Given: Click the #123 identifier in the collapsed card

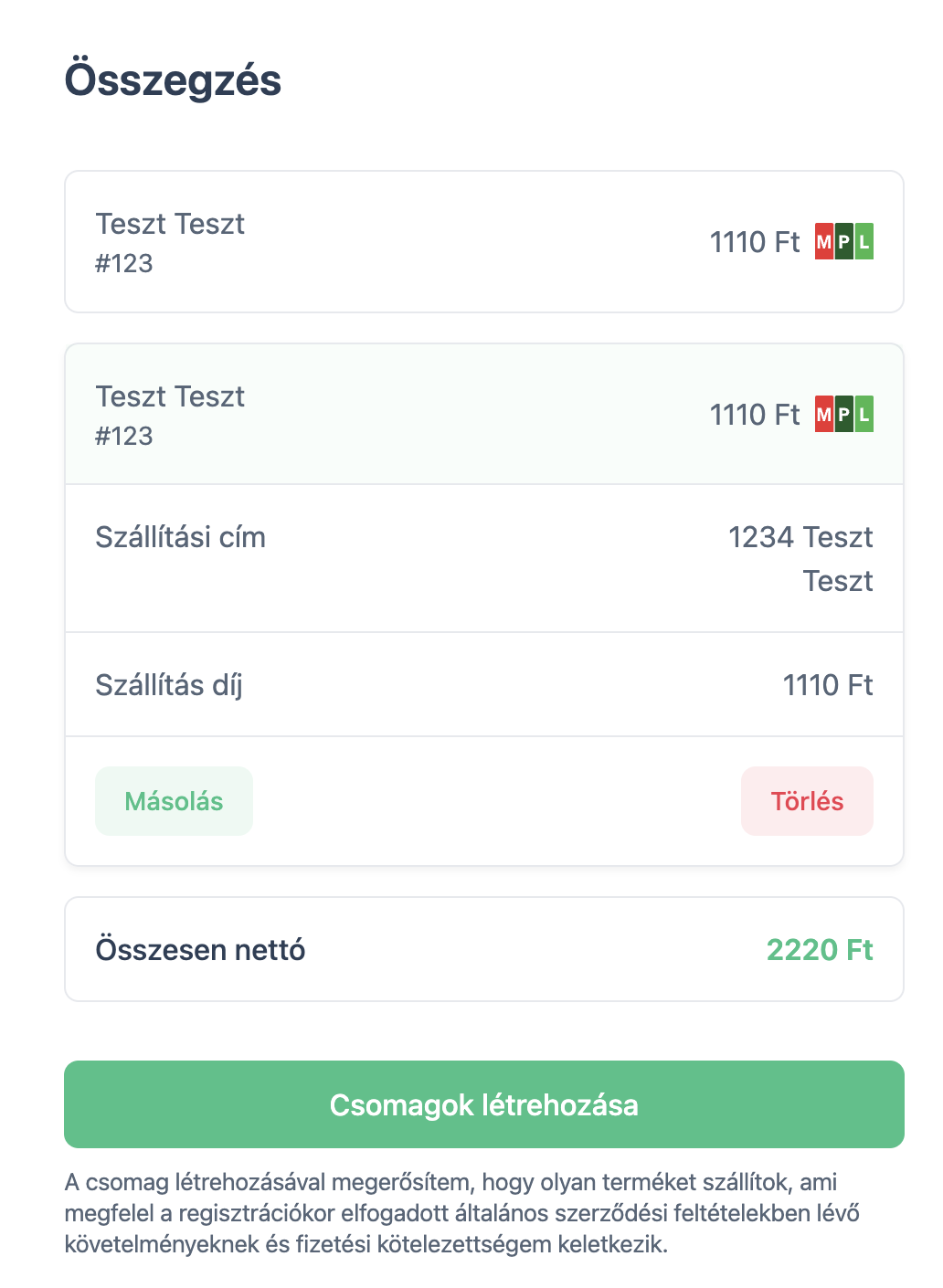Looking at the screenshot, I should coord(124,264).
